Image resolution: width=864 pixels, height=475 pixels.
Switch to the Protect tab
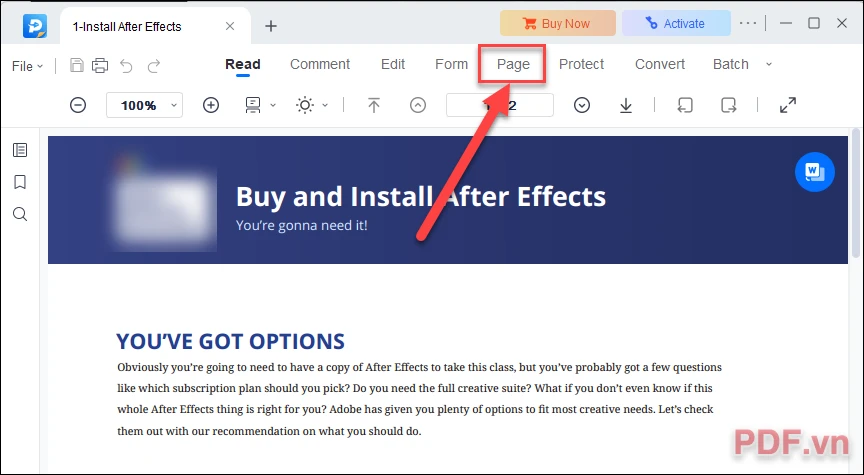(x=581, y=64)
